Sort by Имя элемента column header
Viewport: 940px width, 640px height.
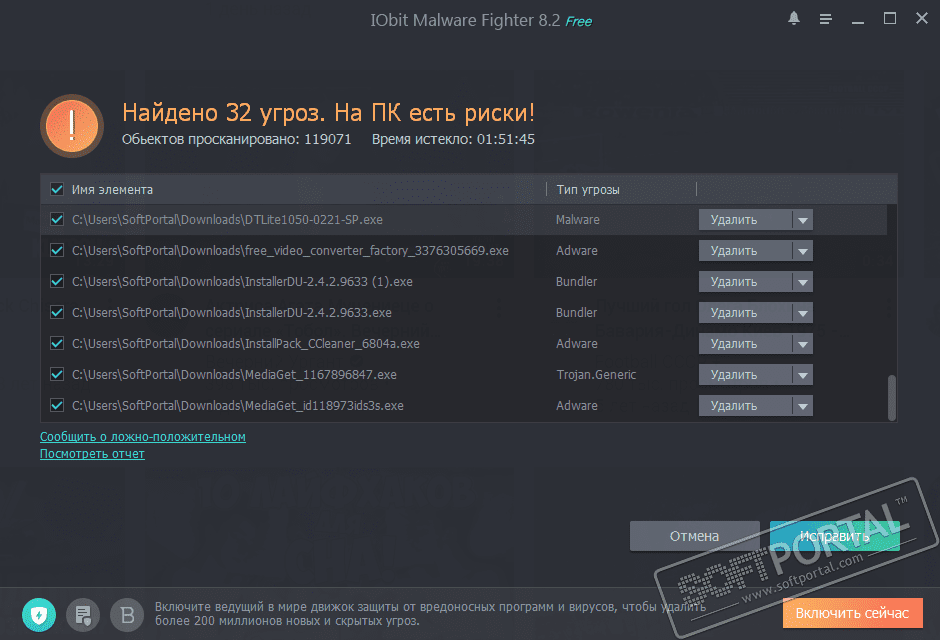(112, 189)
